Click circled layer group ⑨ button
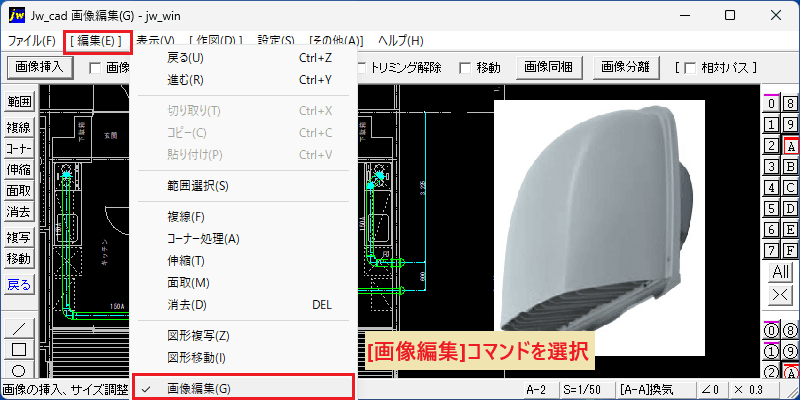The height and width of the screenshot is (400, 800). pyautogui.click(x=790, y=352)
